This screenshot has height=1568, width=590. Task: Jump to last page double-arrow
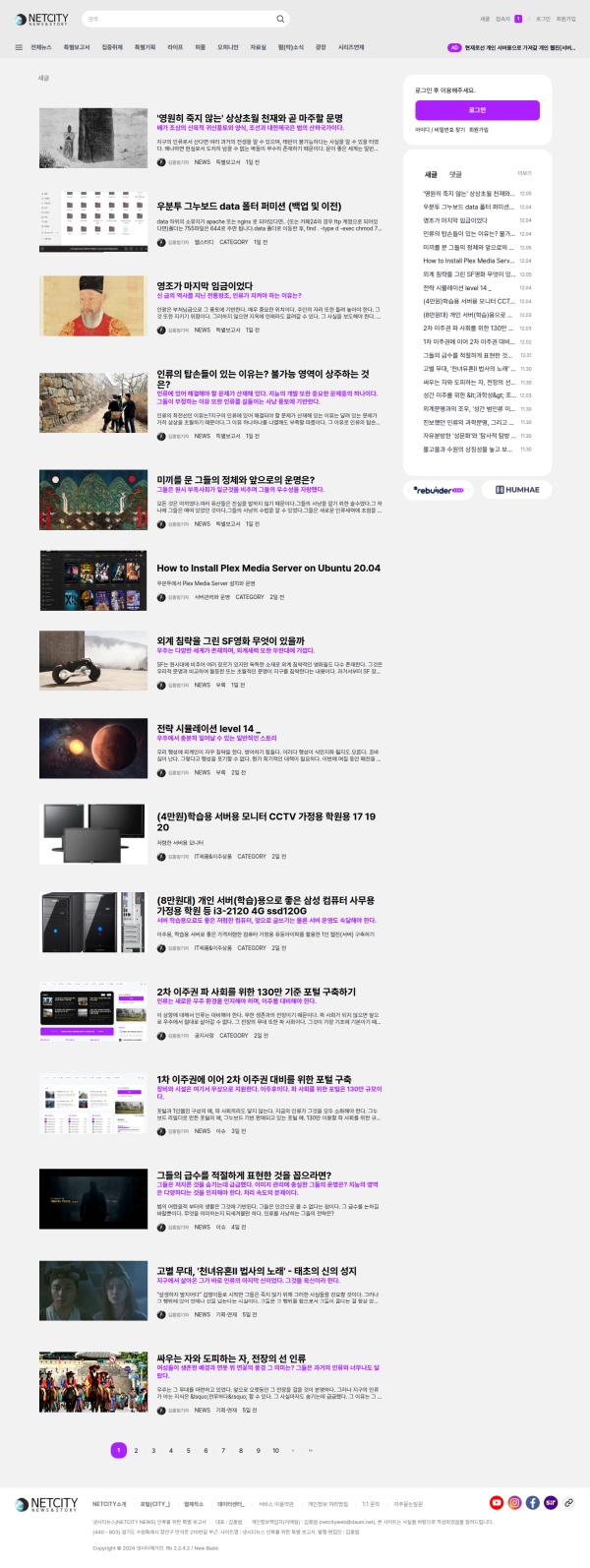coord(310,1450)
